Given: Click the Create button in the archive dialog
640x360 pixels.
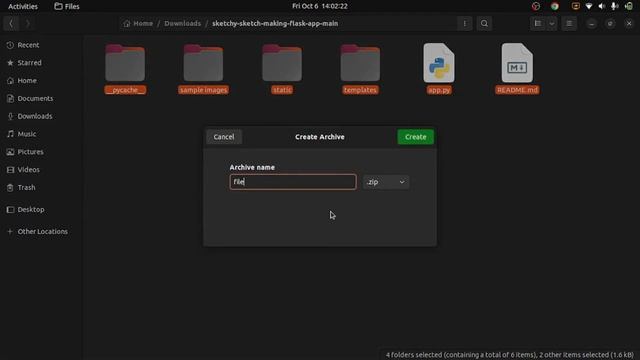Looking at the screenshot, I should coord(416,137).
